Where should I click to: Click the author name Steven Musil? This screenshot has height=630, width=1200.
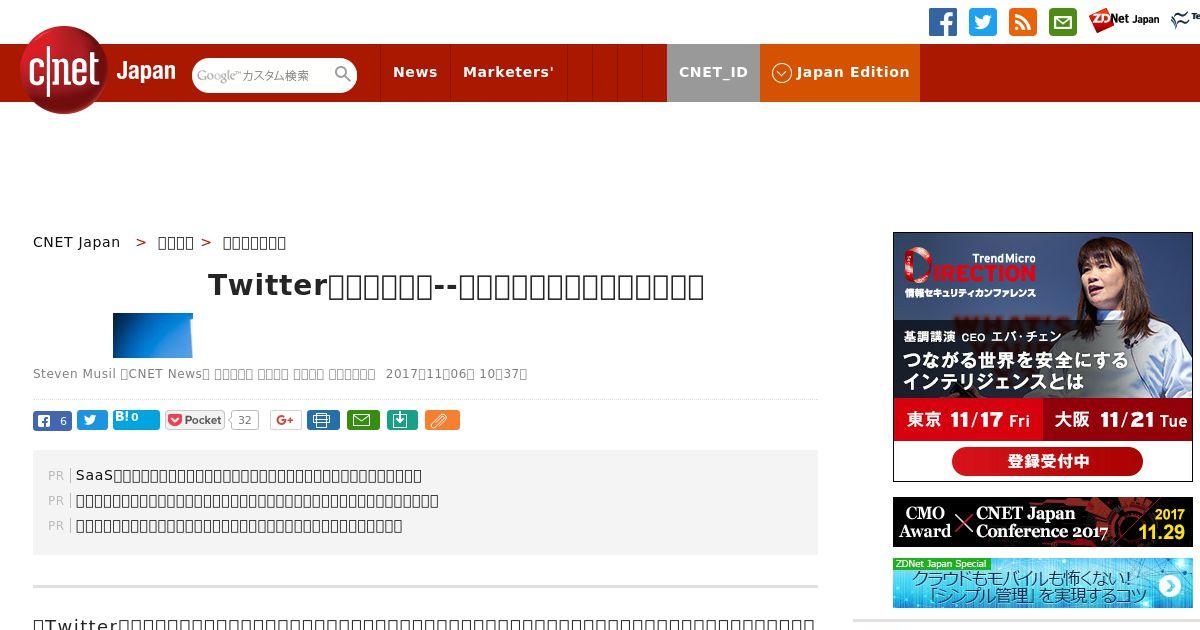point(74,374)
